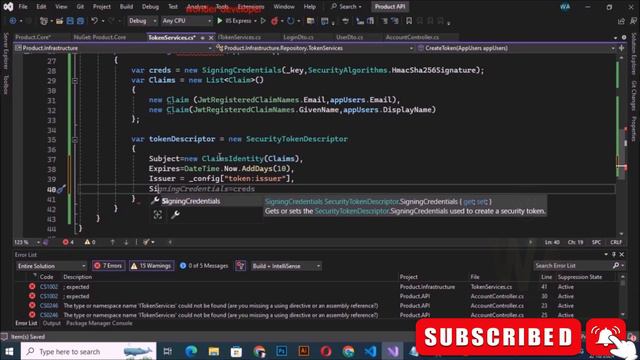This screenshot has height=360, width=640.
Task: Switch to the Package Manager Console tab
Action: pos(99,323)
